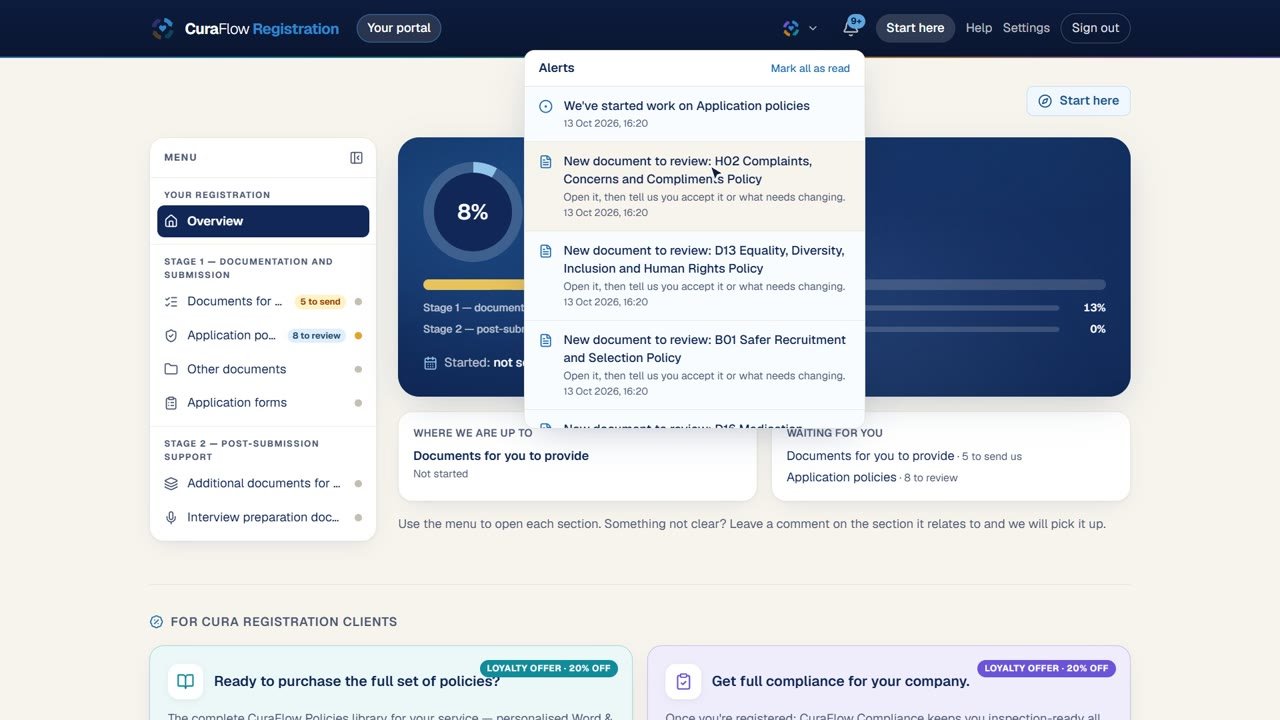Open the Help link
This screenshot has height=720, width=1280.
(979, 28)
